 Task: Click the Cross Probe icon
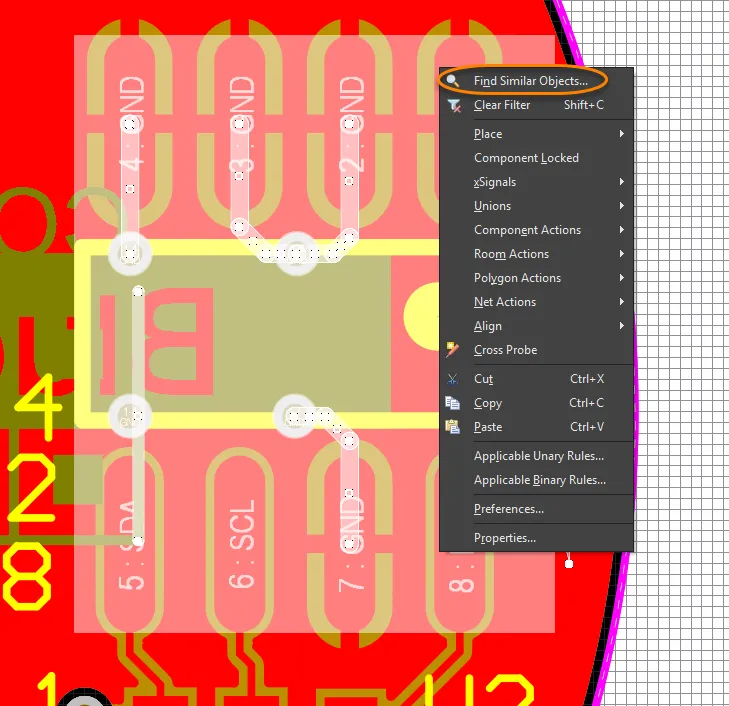click(x=453, y=350)
